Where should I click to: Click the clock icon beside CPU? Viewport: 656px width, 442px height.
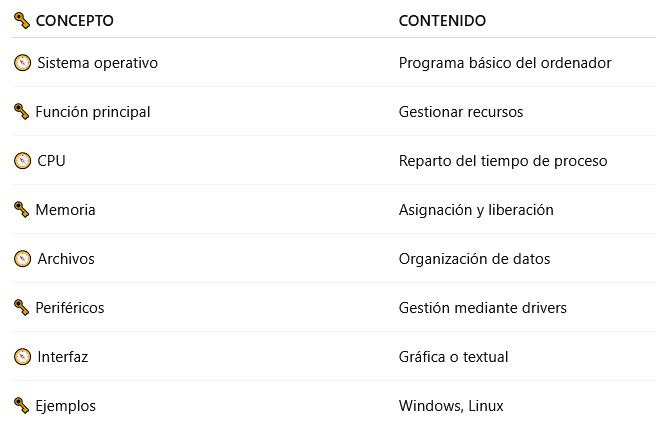point(23,161)
